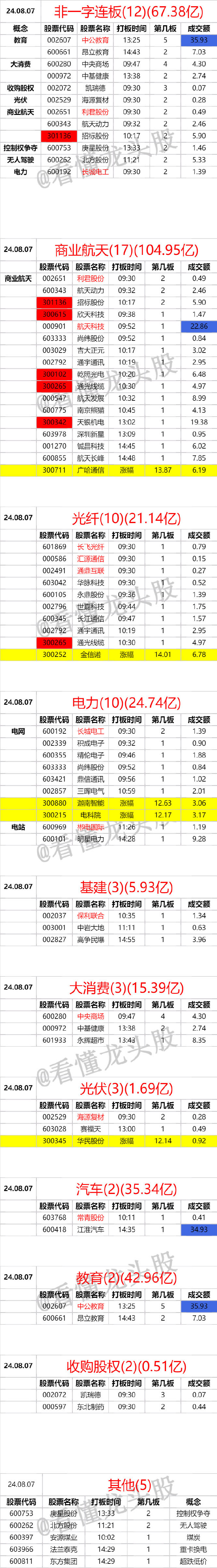217x1568 pixels.
Task: Click the highlighted row name 电科院
Action: tap(90, 814)
